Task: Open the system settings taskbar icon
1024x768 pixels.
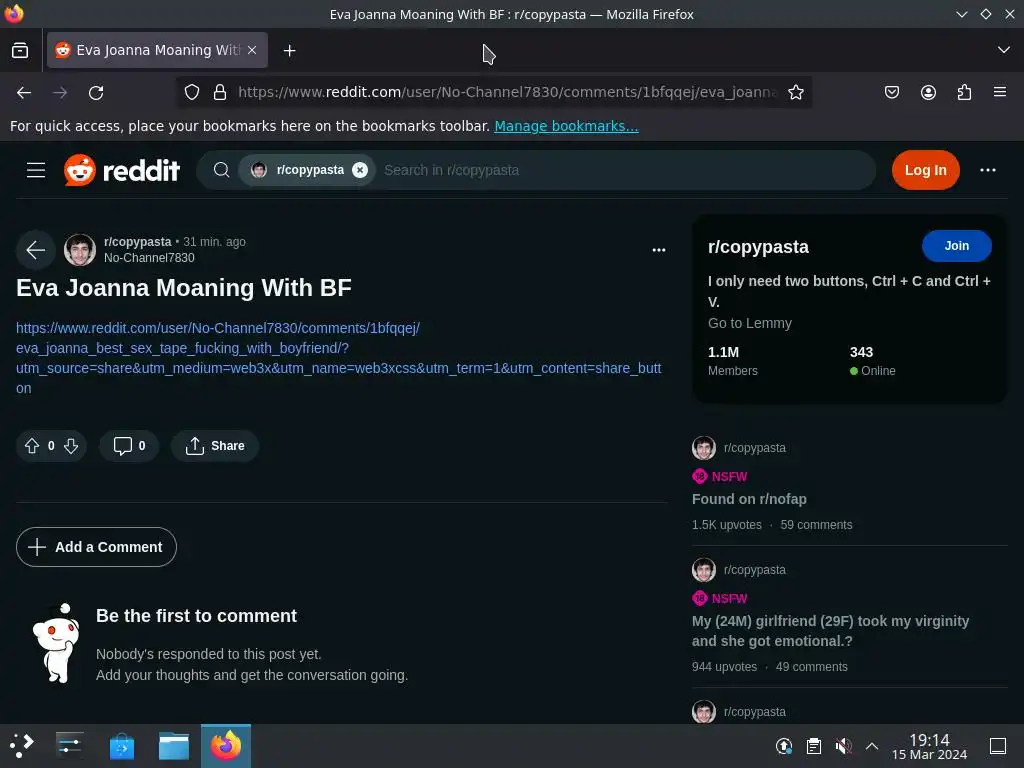Action: [x=69, y=746]
